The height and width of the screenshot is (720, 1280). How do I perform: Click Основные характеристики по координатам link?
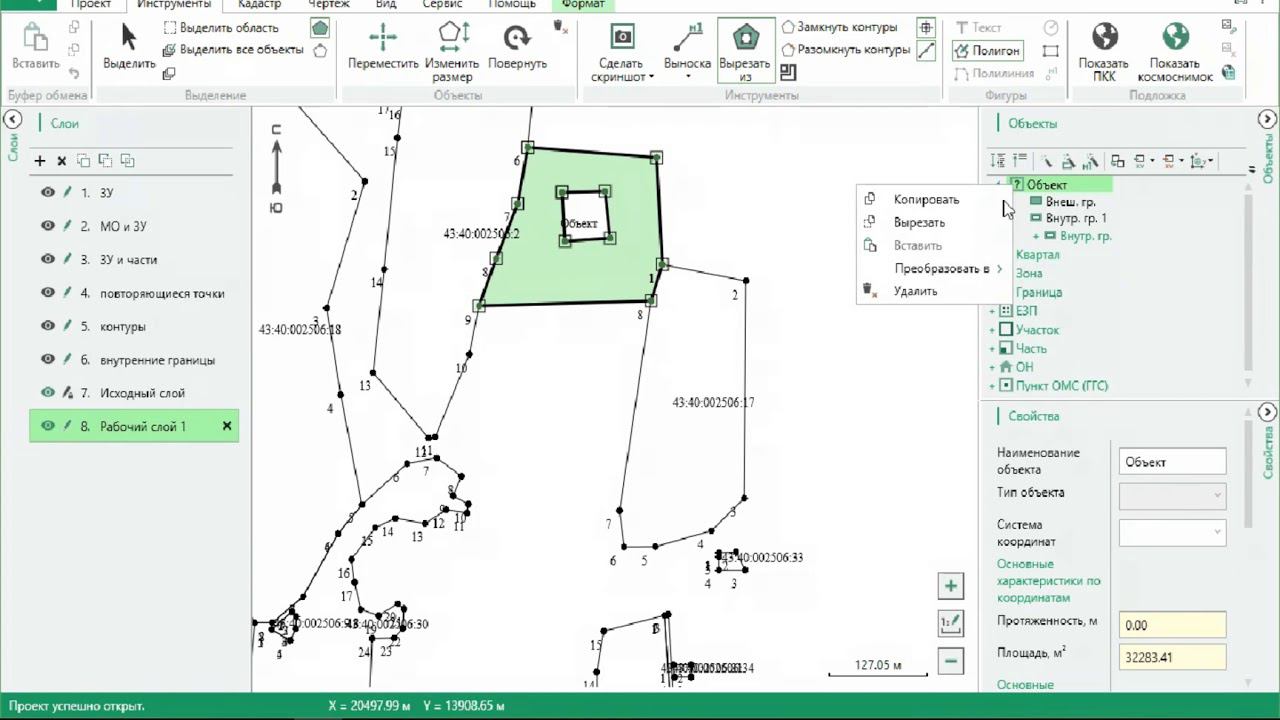point(1048,581)
